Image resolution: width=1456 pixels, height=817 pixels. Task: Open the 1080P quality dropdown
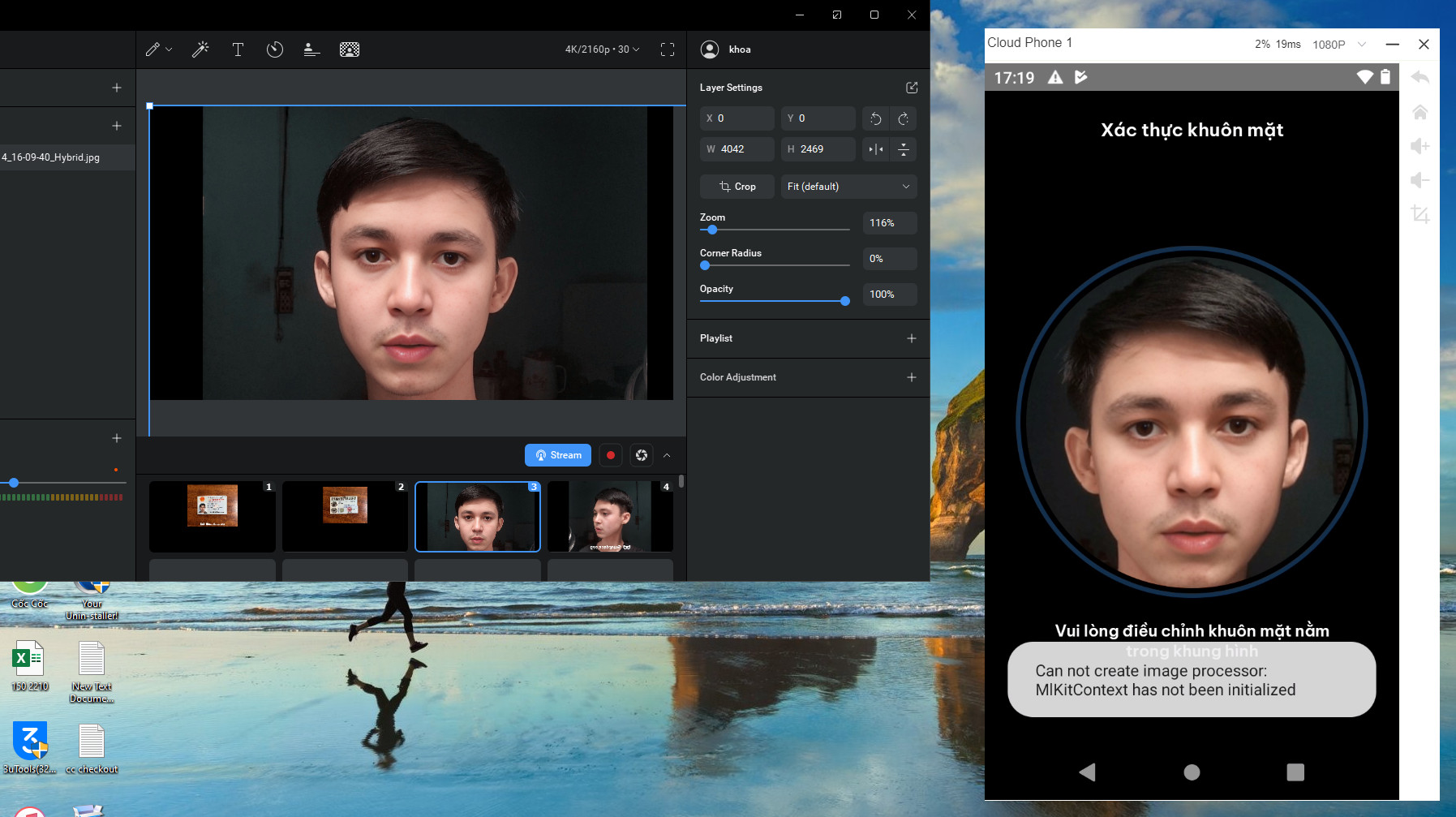[x=1339, y=44]
